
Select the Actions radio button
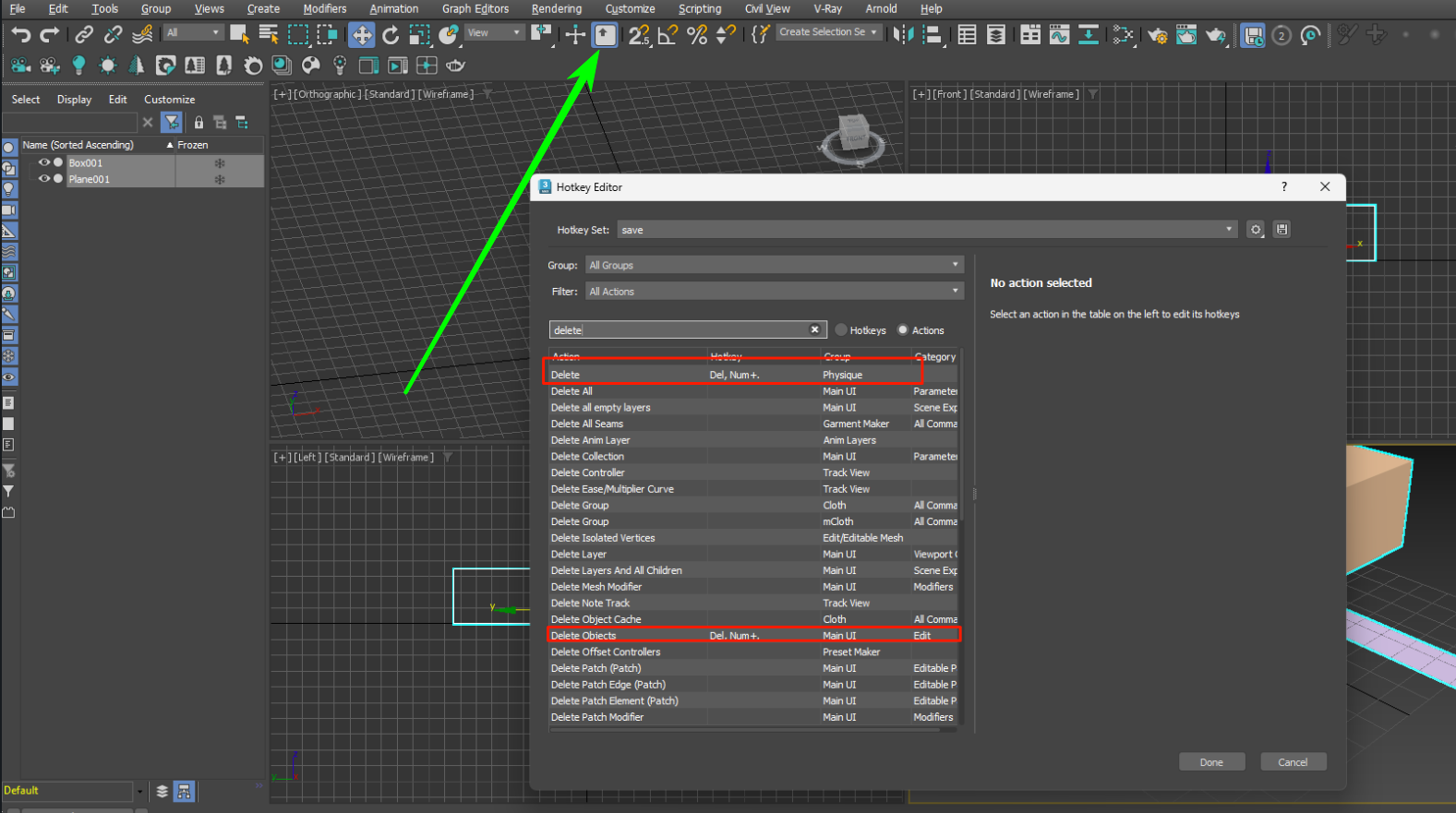coord(903,330)
